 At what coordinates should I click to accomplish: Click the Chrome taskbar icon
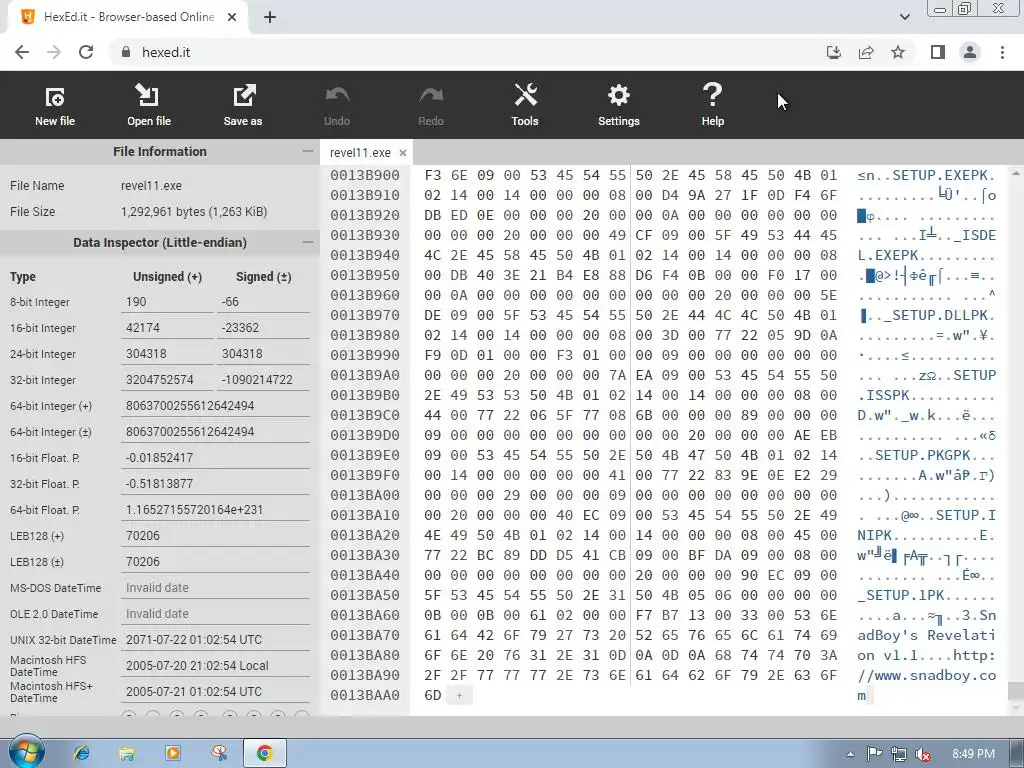(x=264, y=753)
